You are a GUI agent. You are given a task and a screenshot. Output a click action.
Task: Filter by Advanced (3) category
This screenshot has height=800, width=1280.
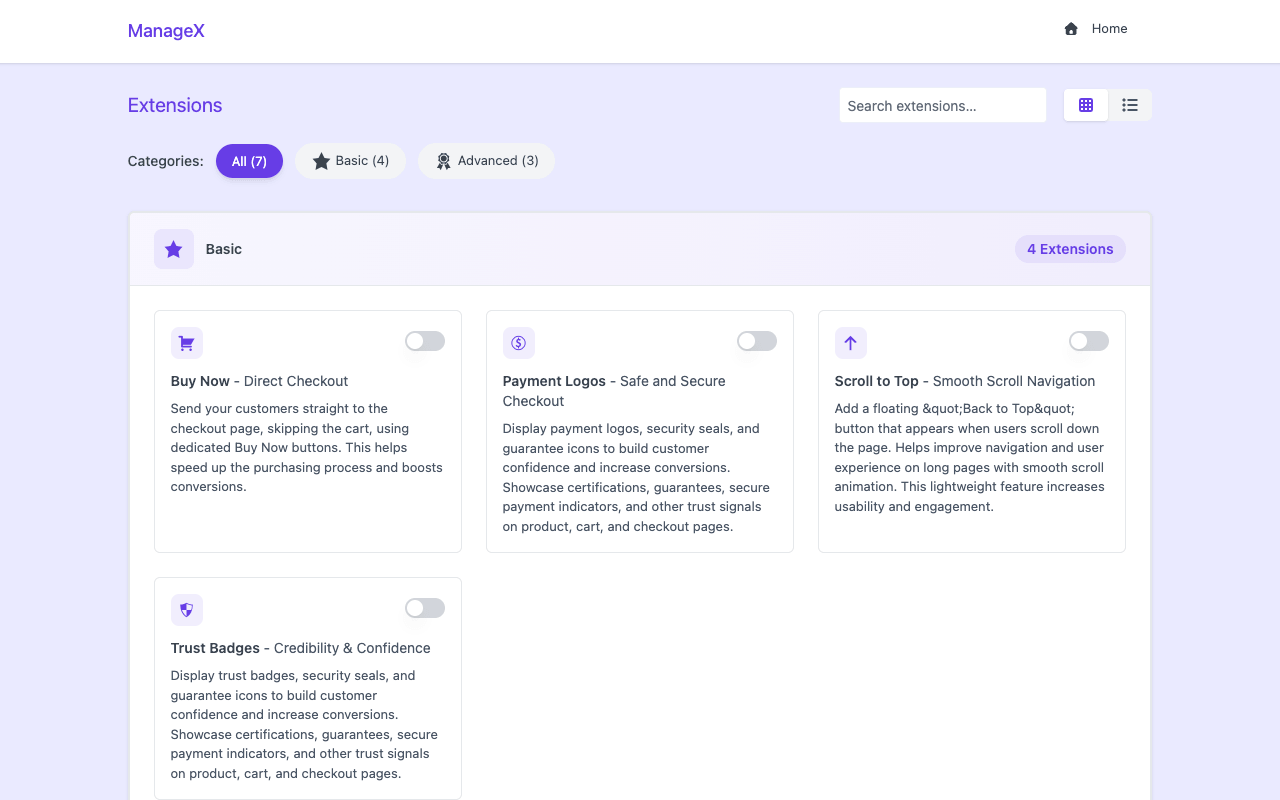point(486,161)
